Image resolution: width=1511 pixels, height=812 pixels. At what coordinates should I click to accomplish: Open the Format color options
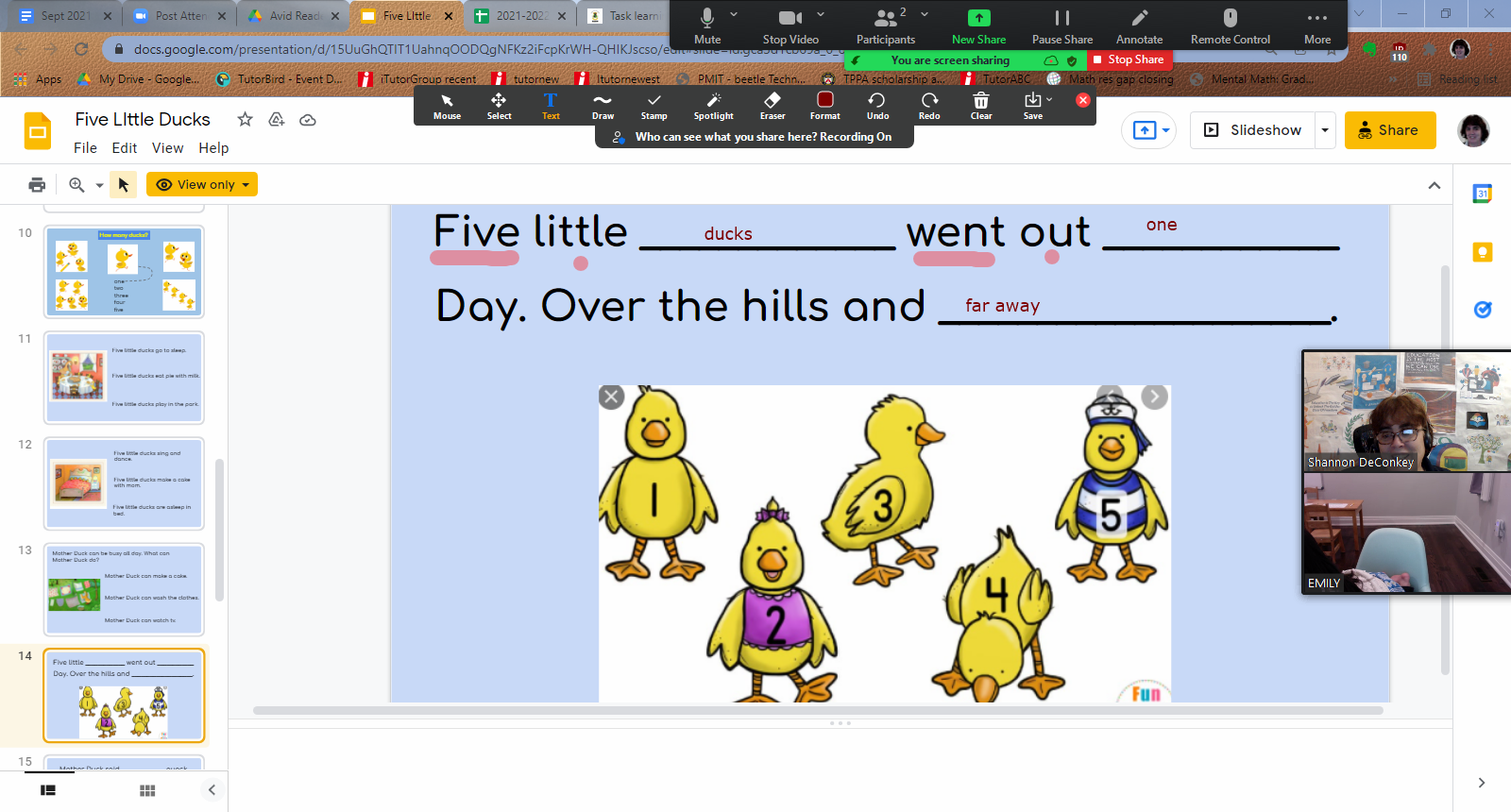824,106
